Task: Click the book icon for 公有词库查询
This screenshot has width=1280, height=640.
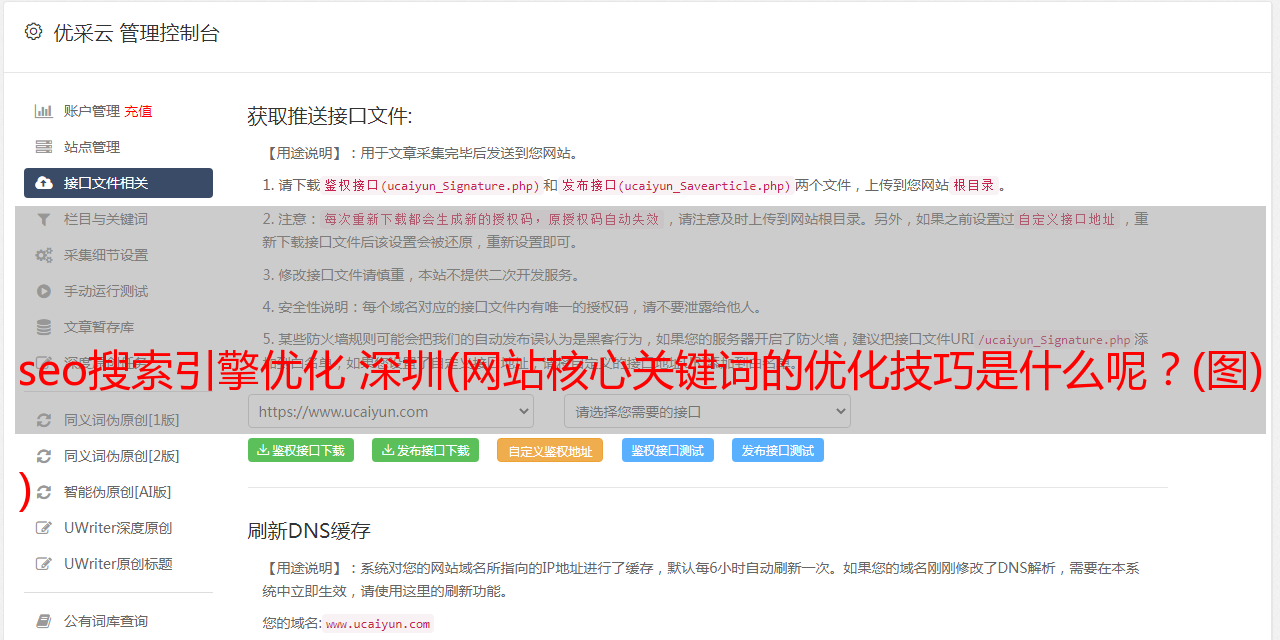Action: [x=44, y=621]
